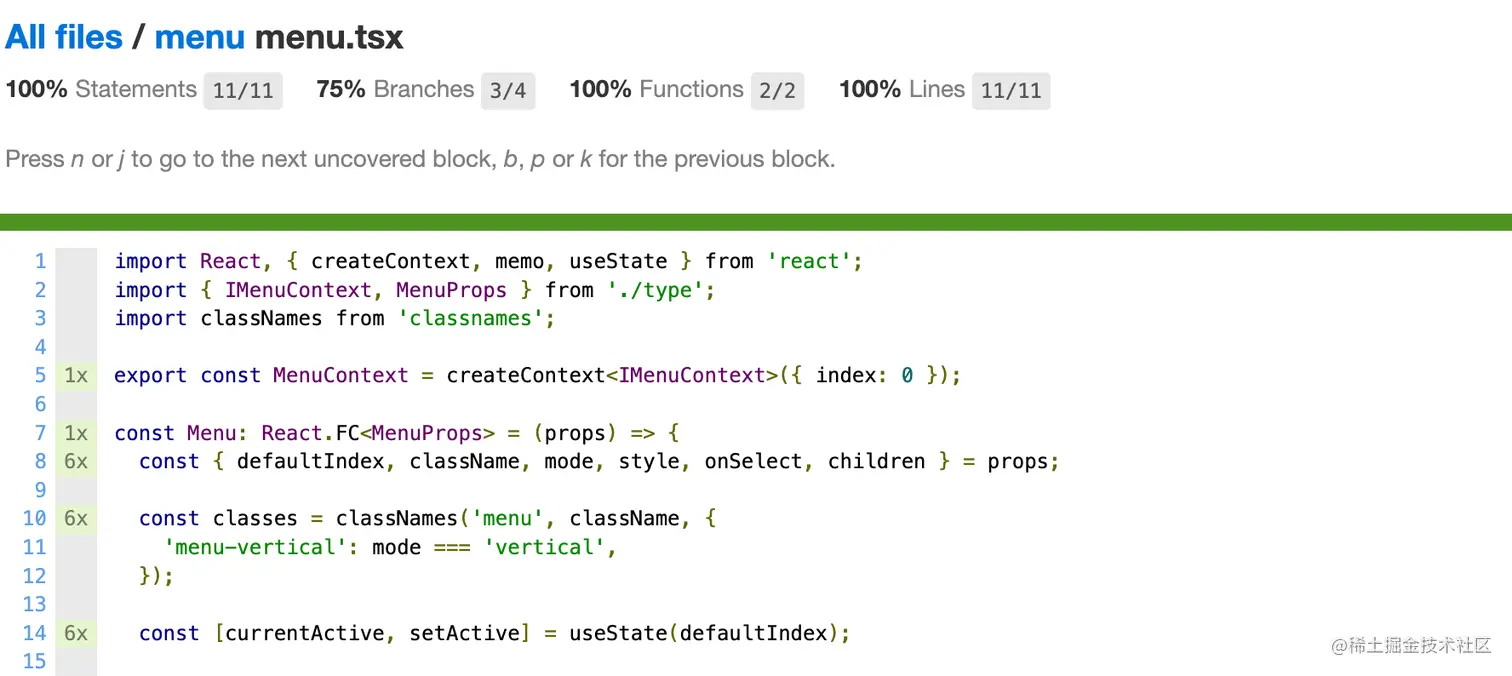
Task: Click the 'react' import string
Action: pyautogui.click(x=808, y=261)
